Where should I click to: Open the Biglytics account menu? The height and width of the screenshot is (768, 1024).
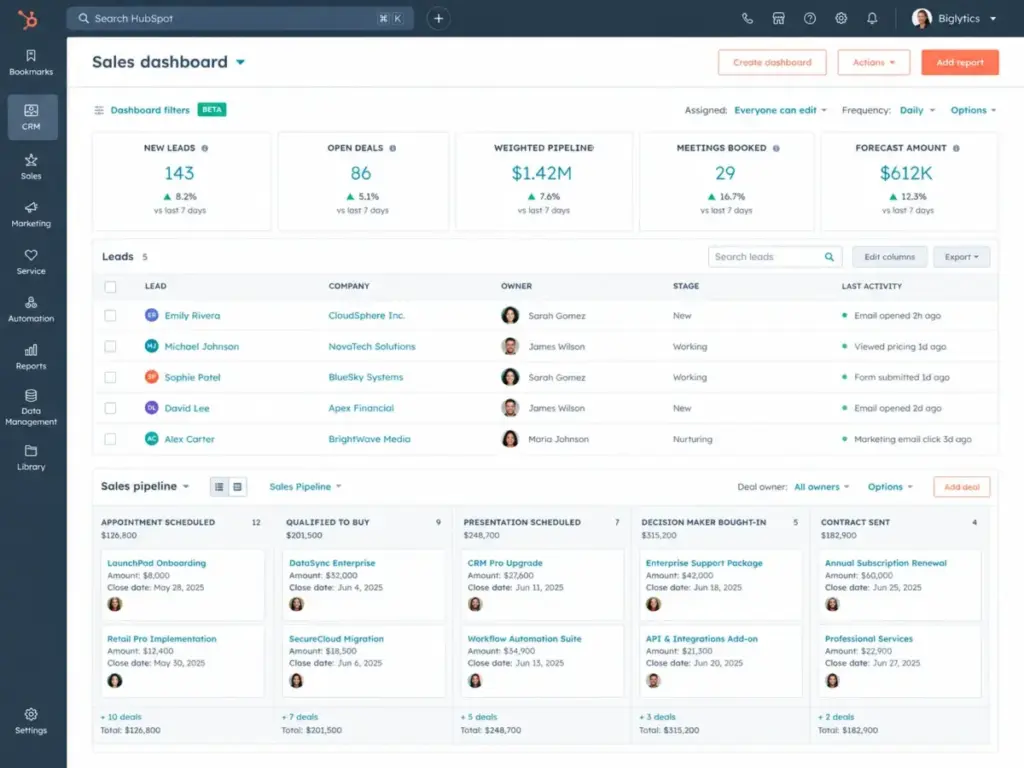click(x=954, y=18)
